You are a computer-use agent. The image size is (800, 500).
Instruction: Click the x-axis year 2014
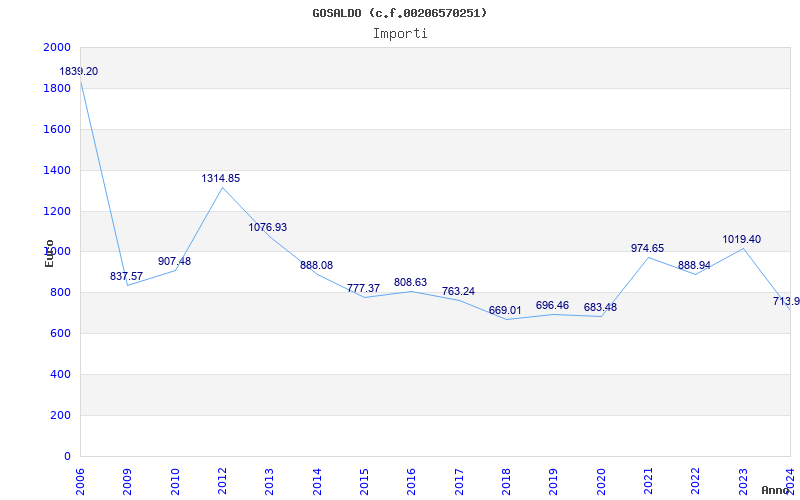click(317, 482)
